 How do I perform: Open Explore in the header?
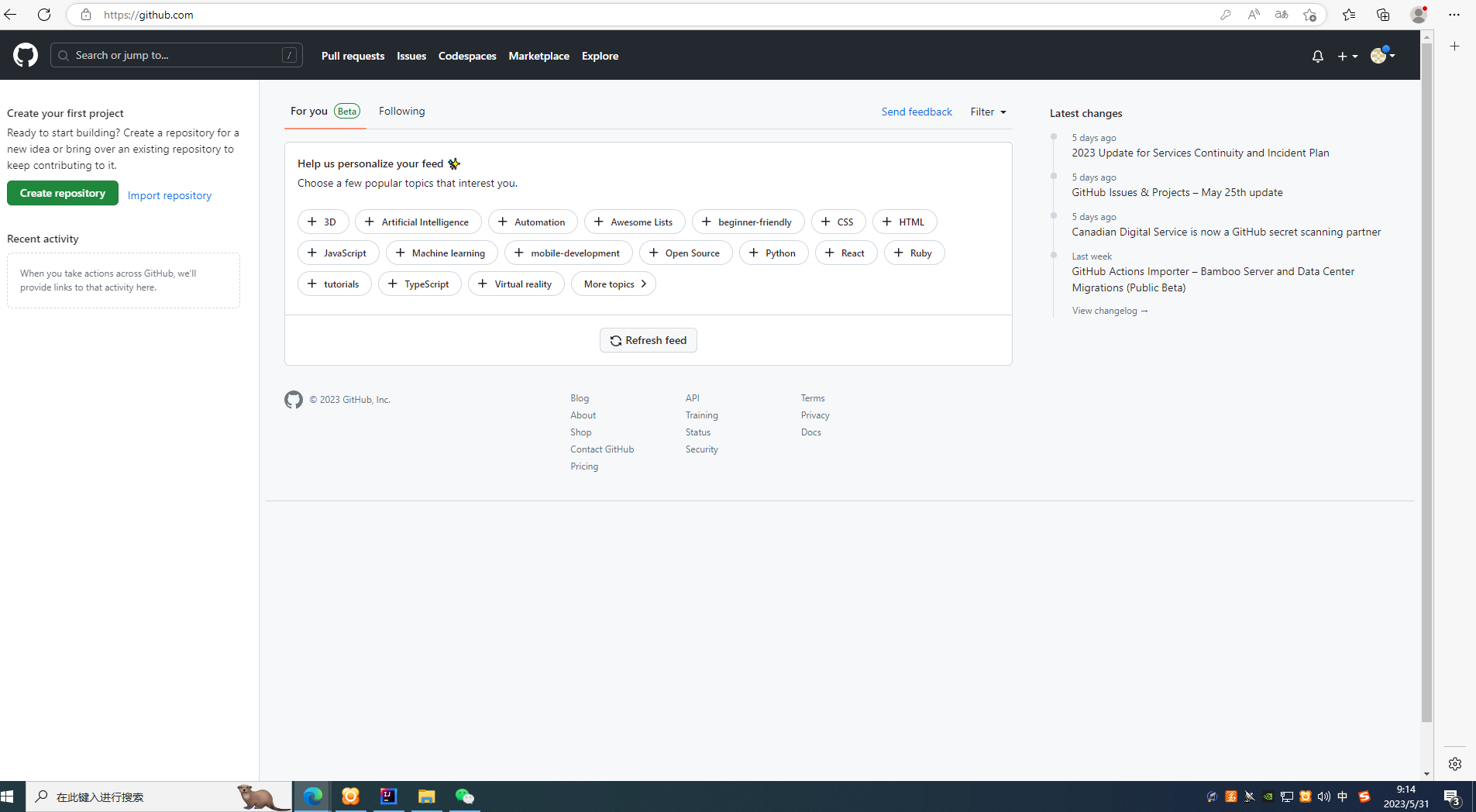[x=600, y=56]
